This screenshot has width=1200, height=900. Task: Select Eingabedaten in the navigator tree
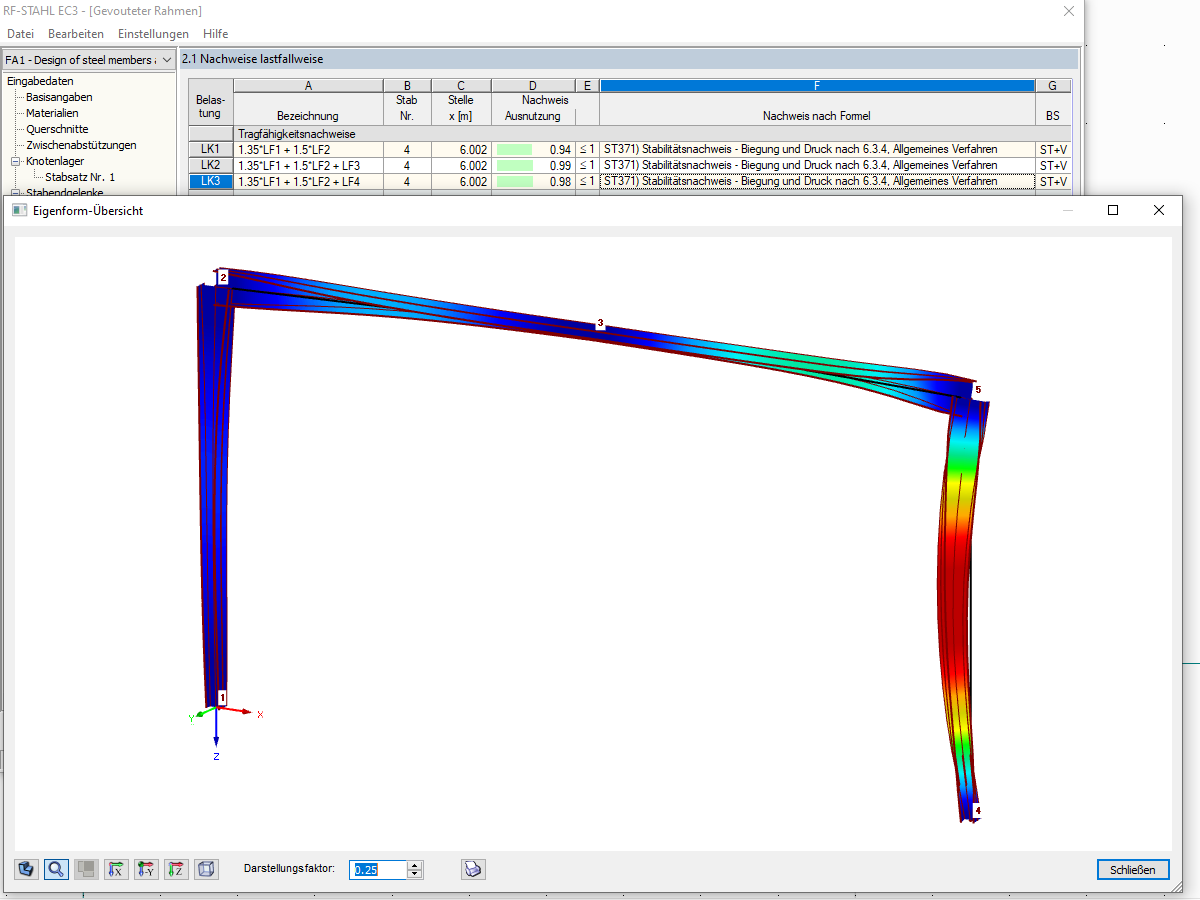[x=39, y=81]
